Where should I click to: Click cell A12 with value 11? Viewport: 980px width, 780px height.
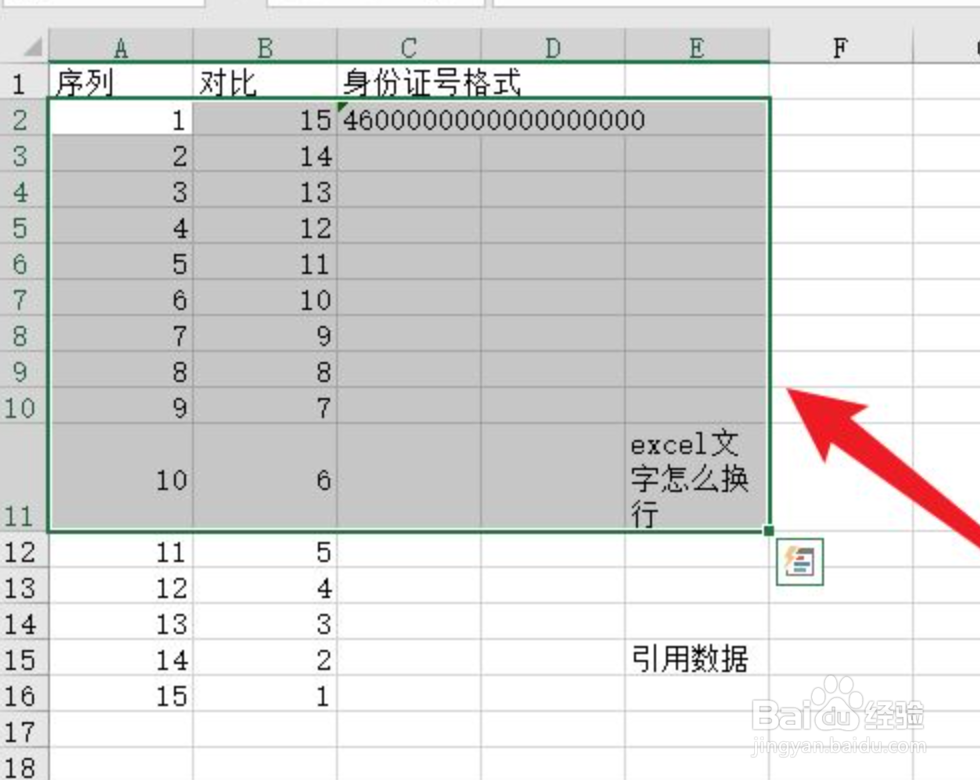[x=121, y=551]
